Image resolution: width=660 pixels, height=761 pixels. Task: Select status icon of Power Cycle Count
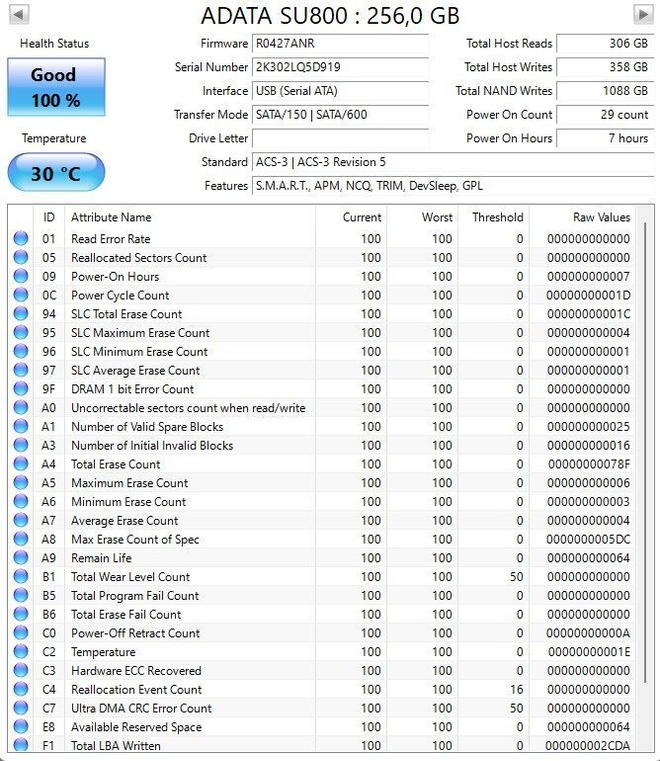[x=21, y=295]
